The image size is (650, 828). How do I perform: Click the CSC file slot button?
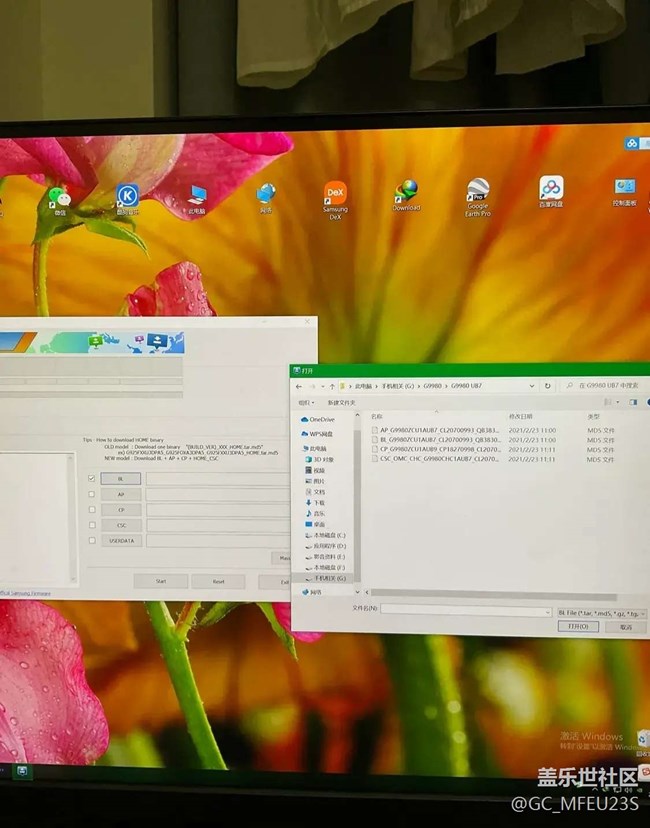click(121, 525)
